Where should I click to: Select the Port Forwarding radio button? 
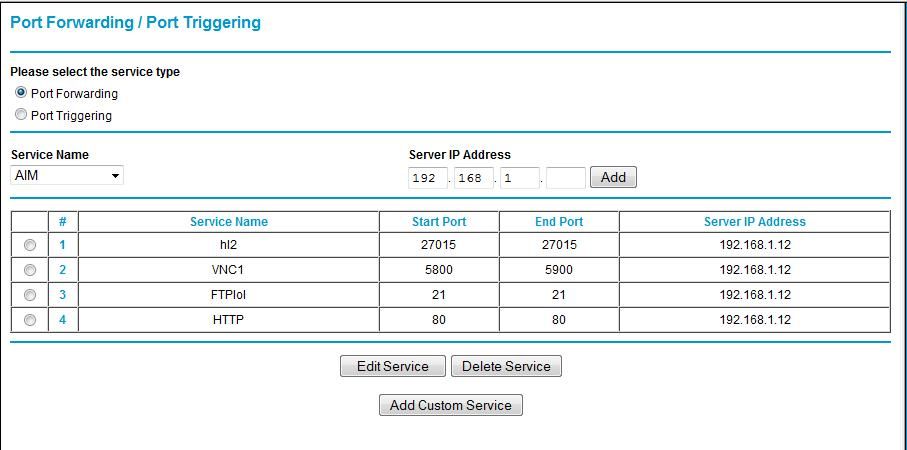[21, 93]
